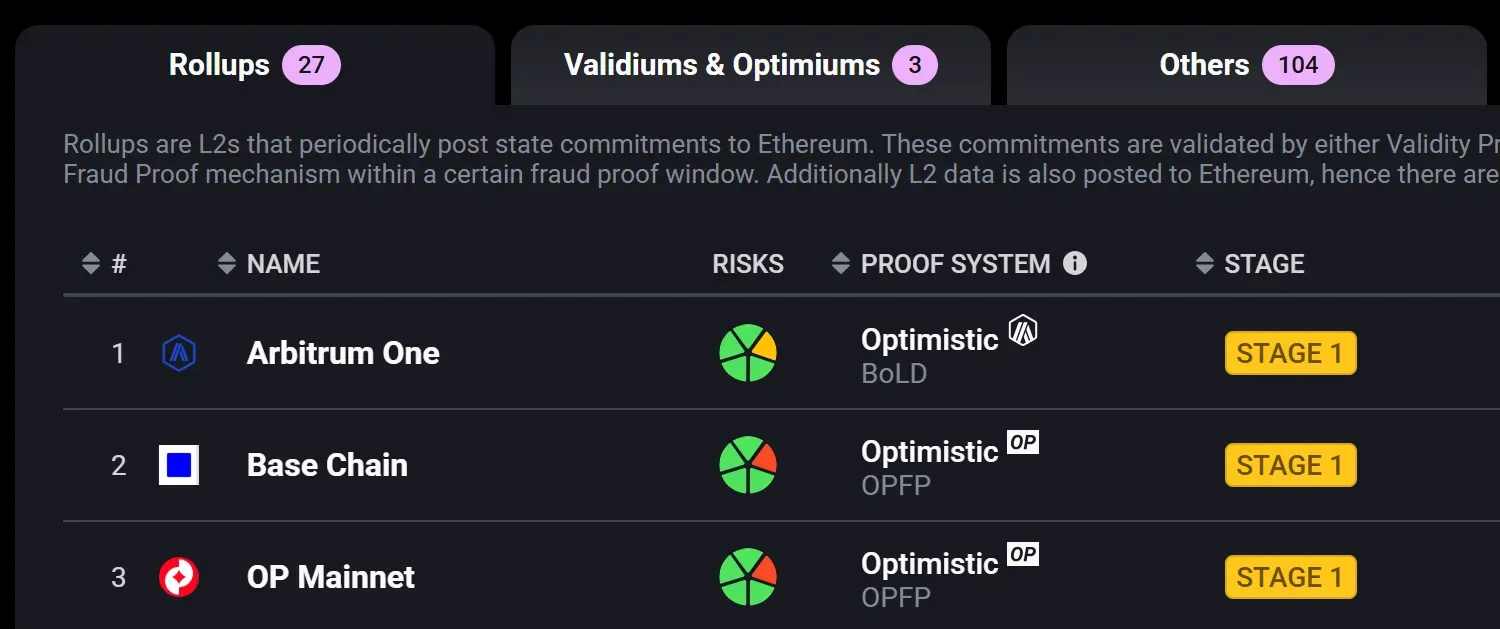The image size is (1500, 629).
Task: Click the Stage 1 badge for OP Mainnet
Action: [x=1290, y=577]
